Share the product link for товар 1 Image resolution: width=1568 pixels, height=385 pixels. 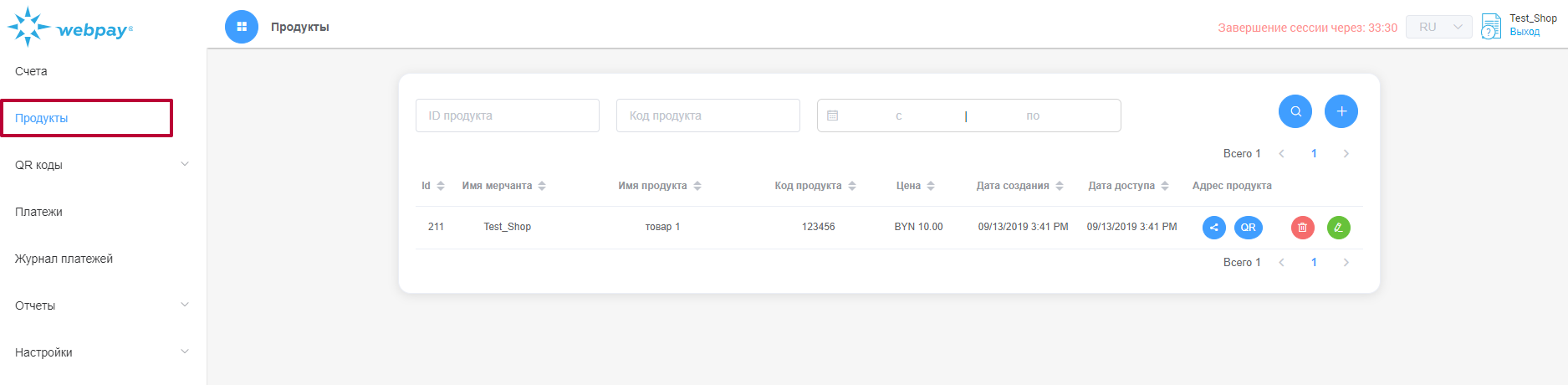coord(1213,228)
